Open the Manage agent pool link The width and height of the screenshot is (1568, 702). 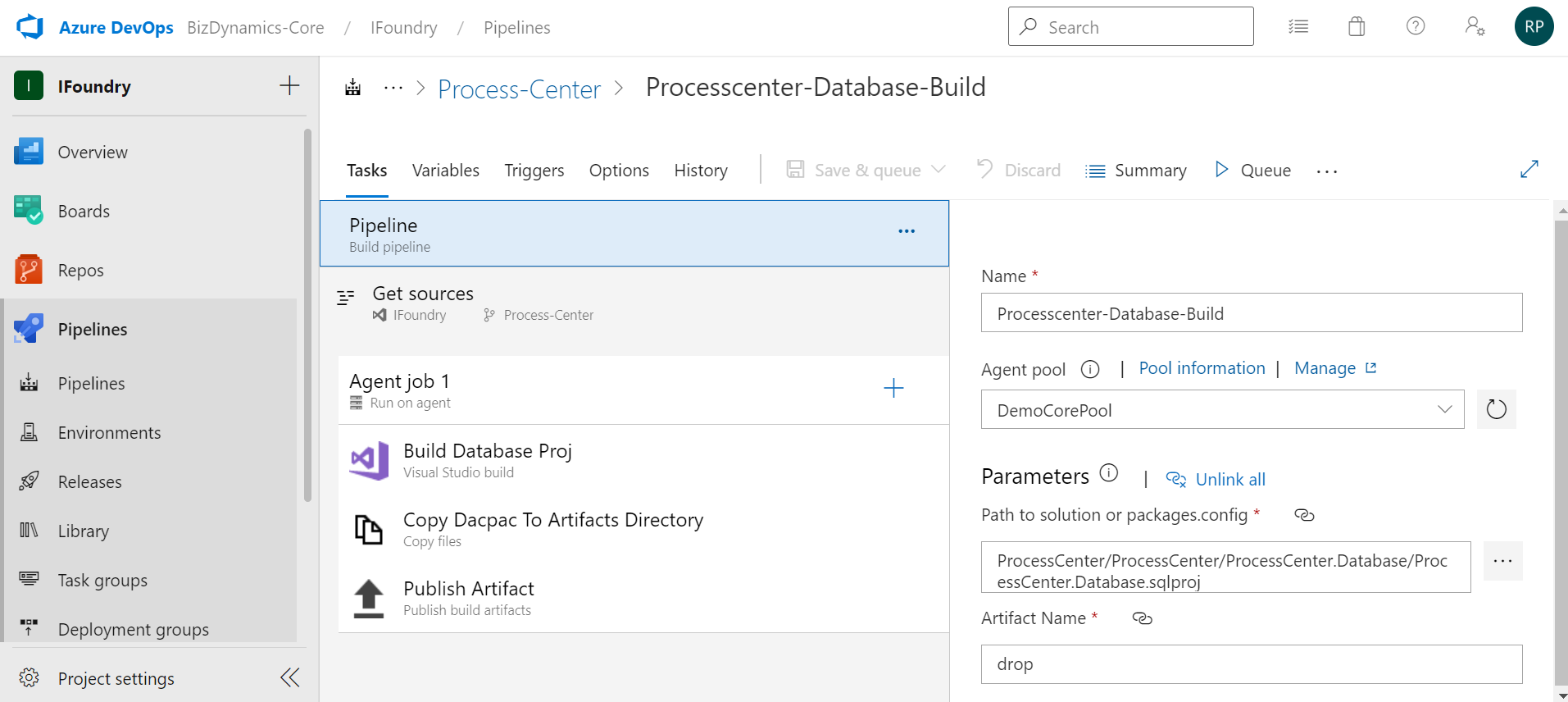[x=1335, y=368]
